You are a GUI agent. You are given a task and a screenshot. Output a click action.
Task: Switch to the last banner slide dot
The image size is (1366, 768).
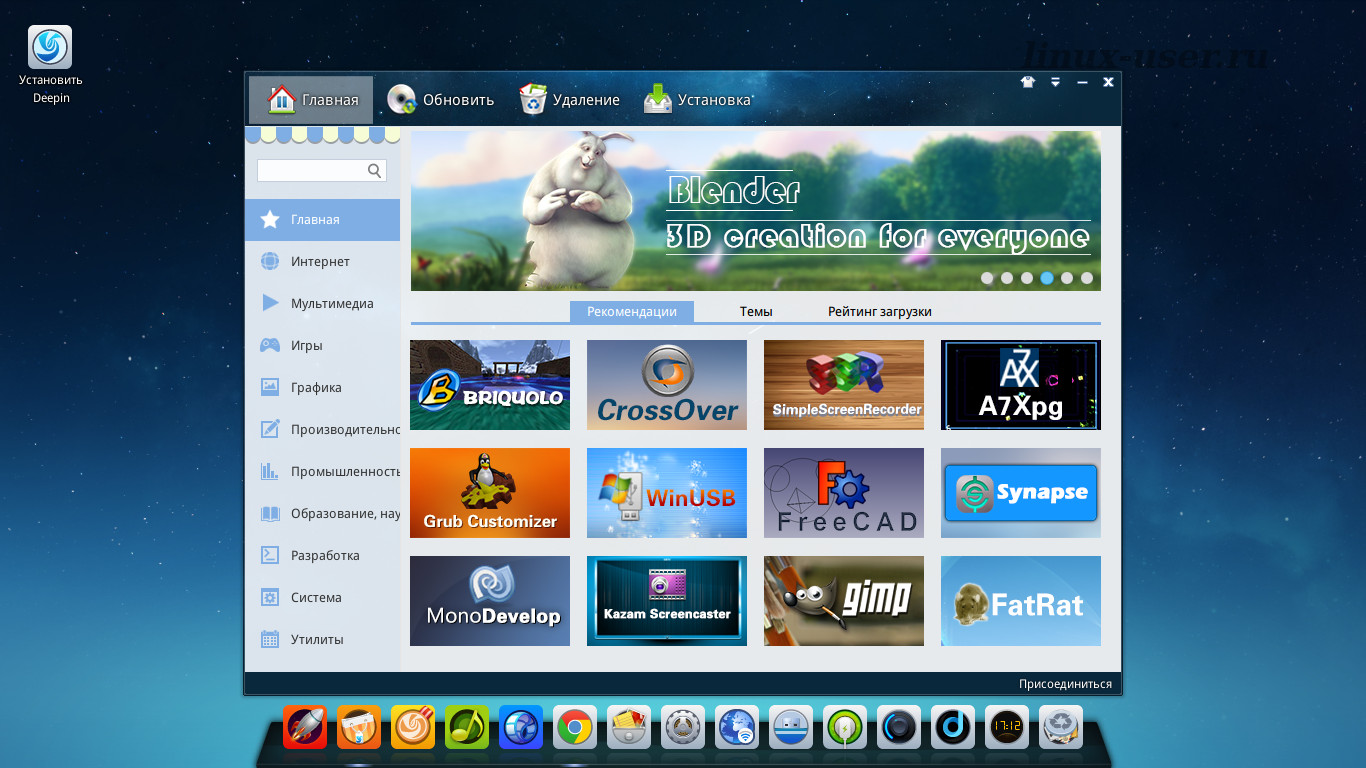click(1087, 279)
